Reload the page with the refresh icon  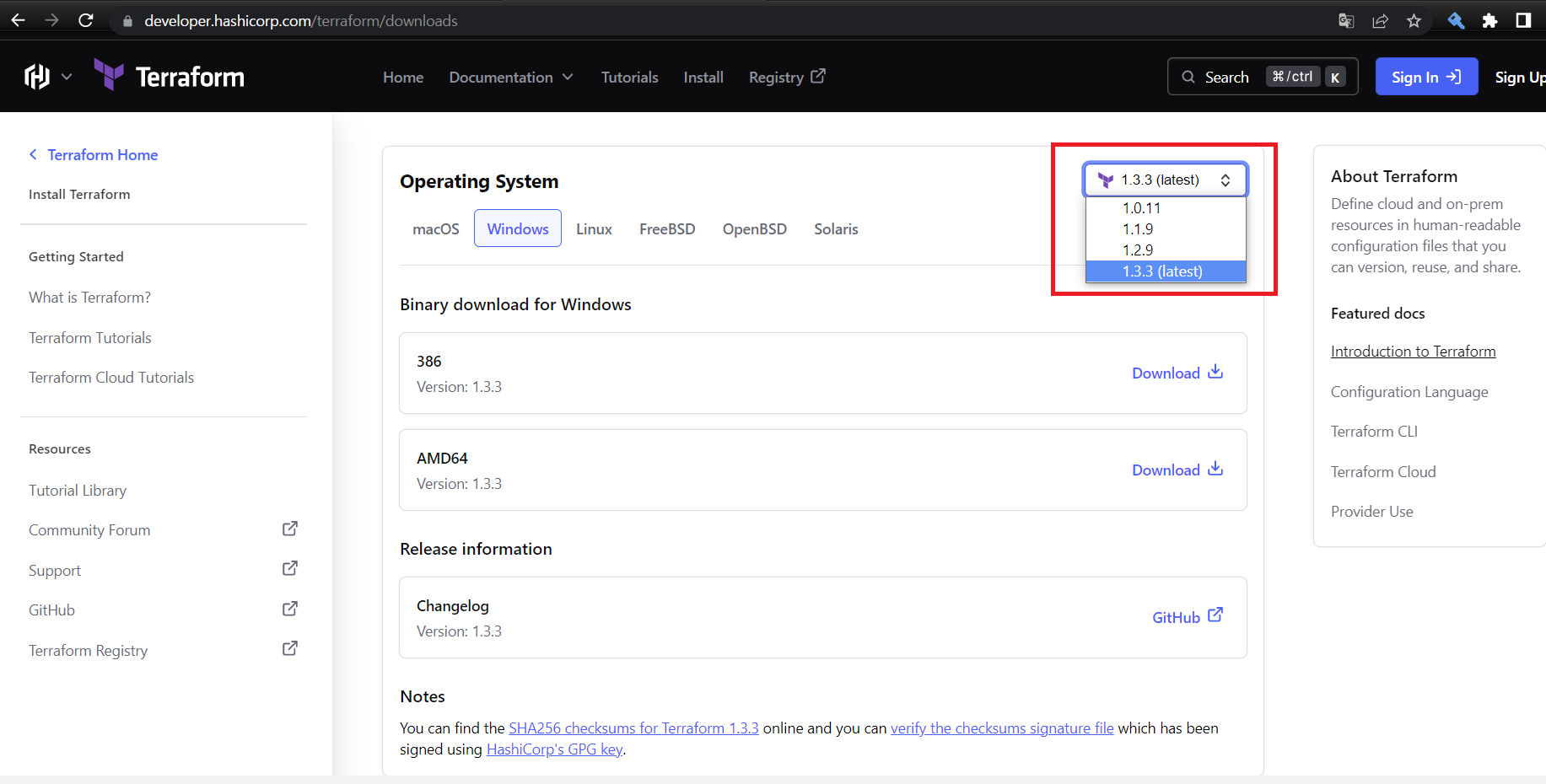pos(85,20)
